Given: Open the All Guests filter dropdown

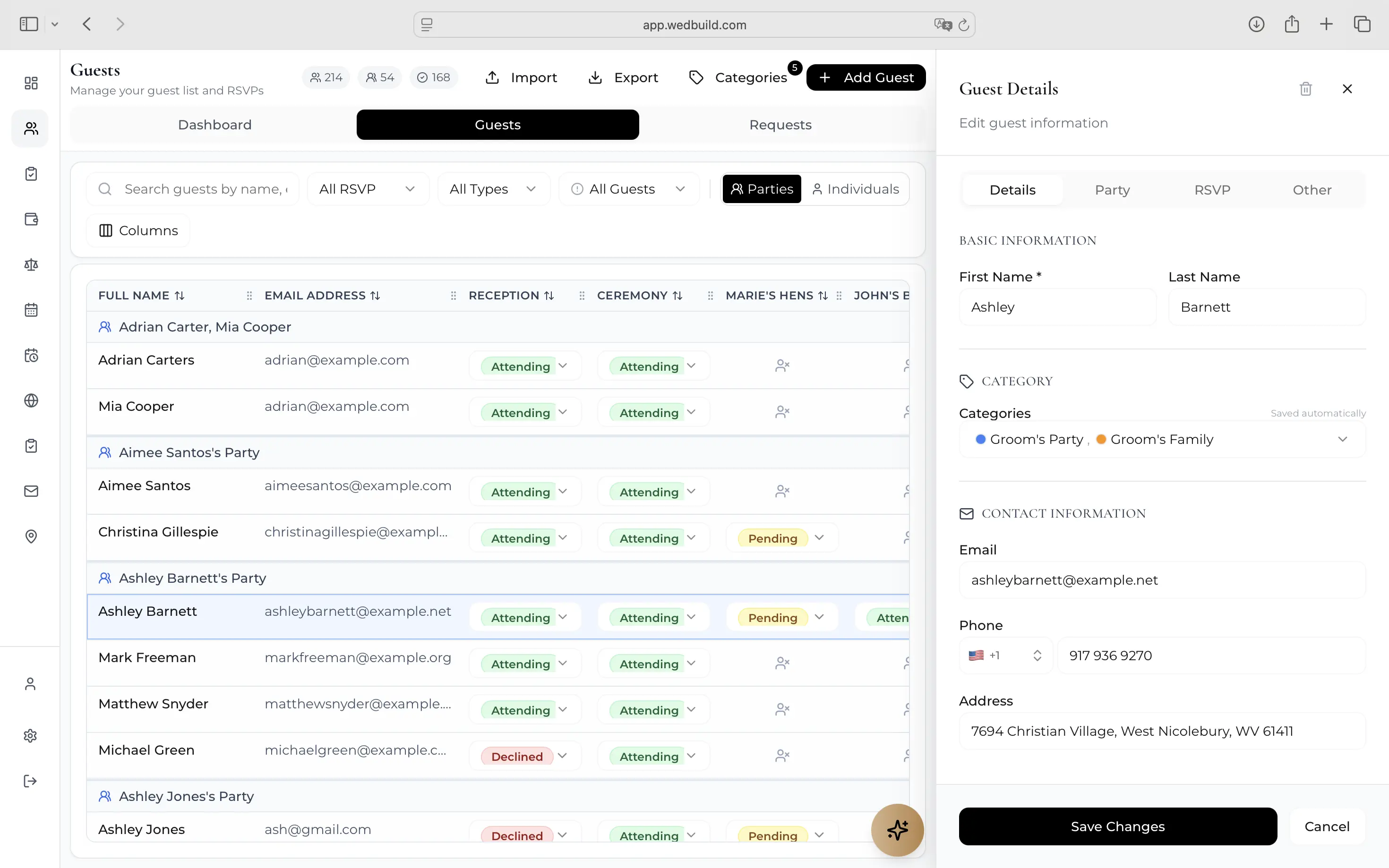Looking at the screenshot, I should coord(629,189).
